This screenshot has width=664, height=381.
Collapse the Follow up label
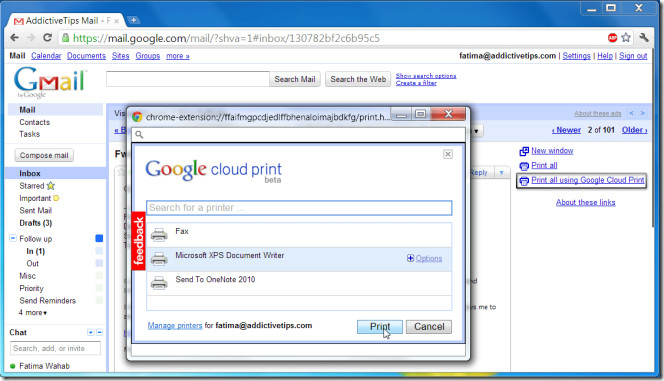tap(13, 238)
